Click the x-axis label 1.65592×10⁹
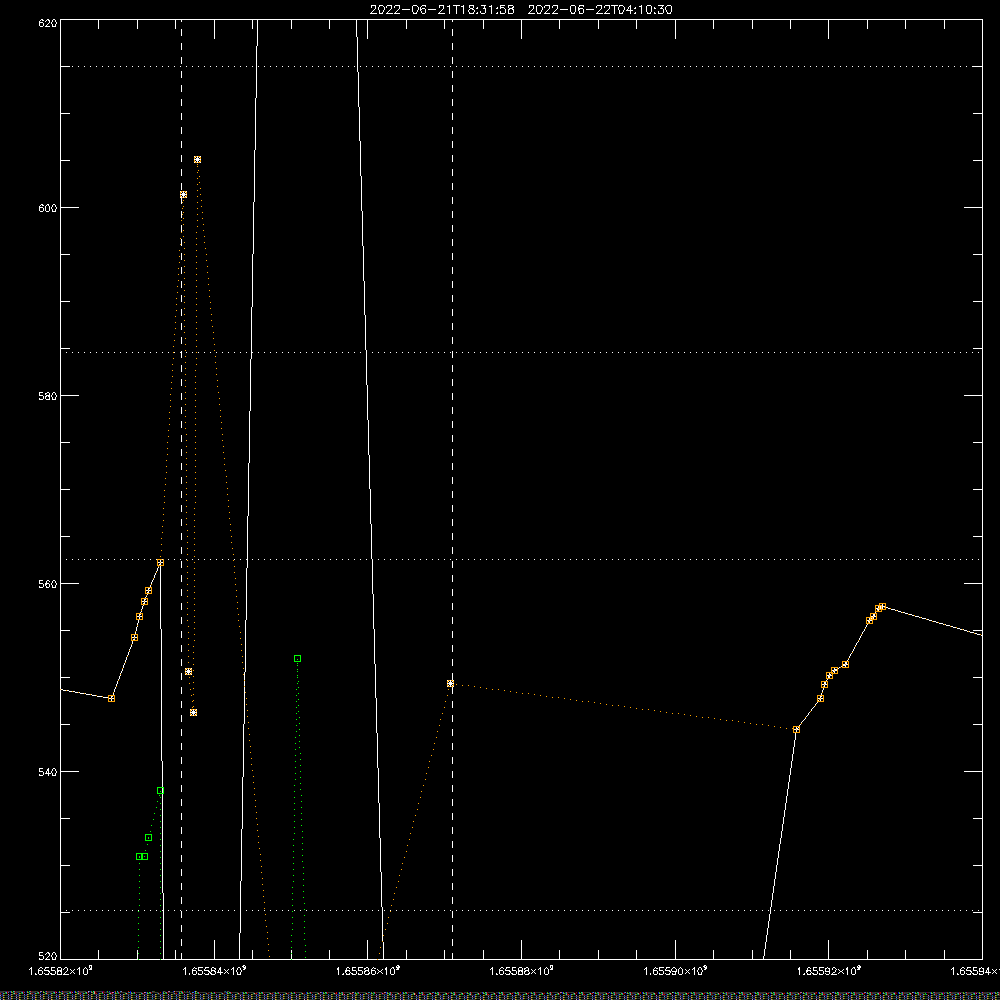This screenshot has width=1000, height=1000. point(829,971)
